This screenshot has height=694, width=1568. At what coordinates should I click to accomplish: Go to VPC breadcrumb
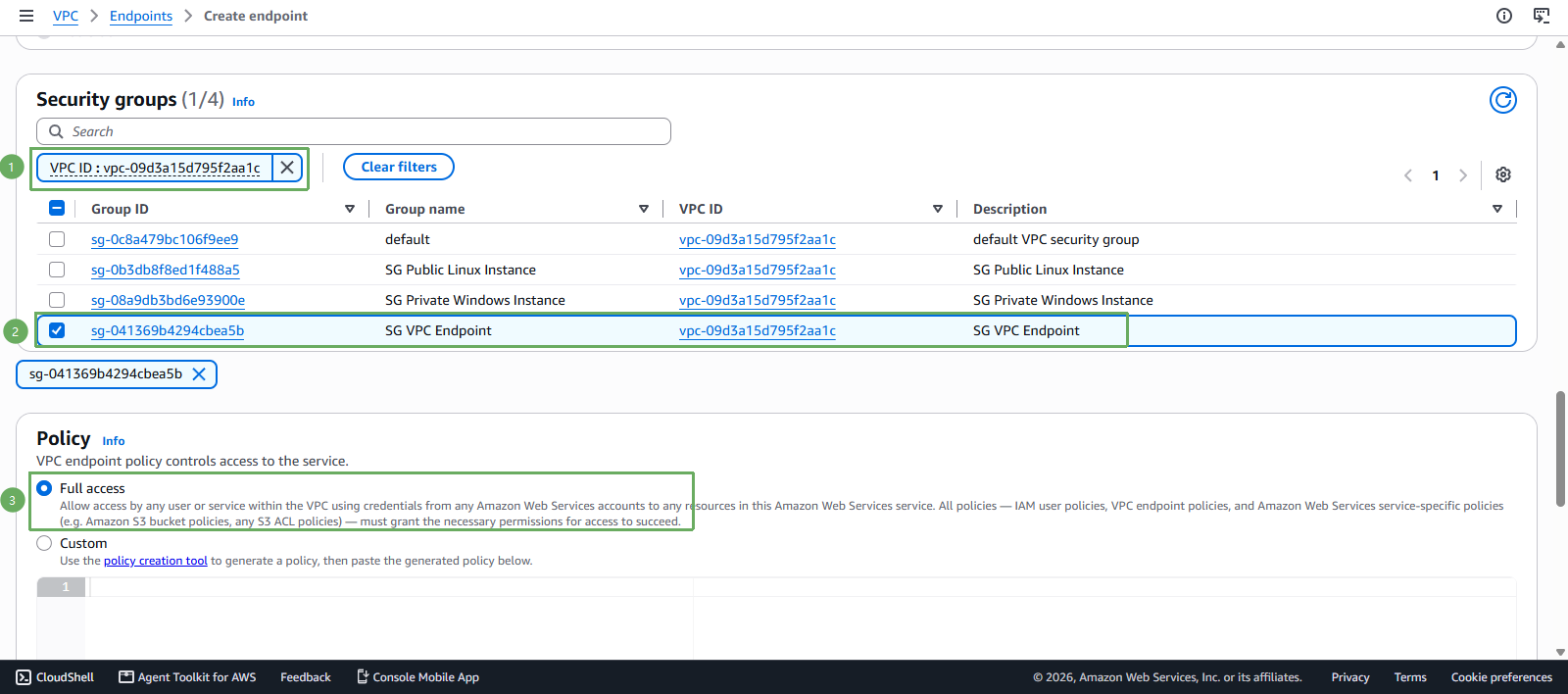pyautogui.click(x=66, y=16)
